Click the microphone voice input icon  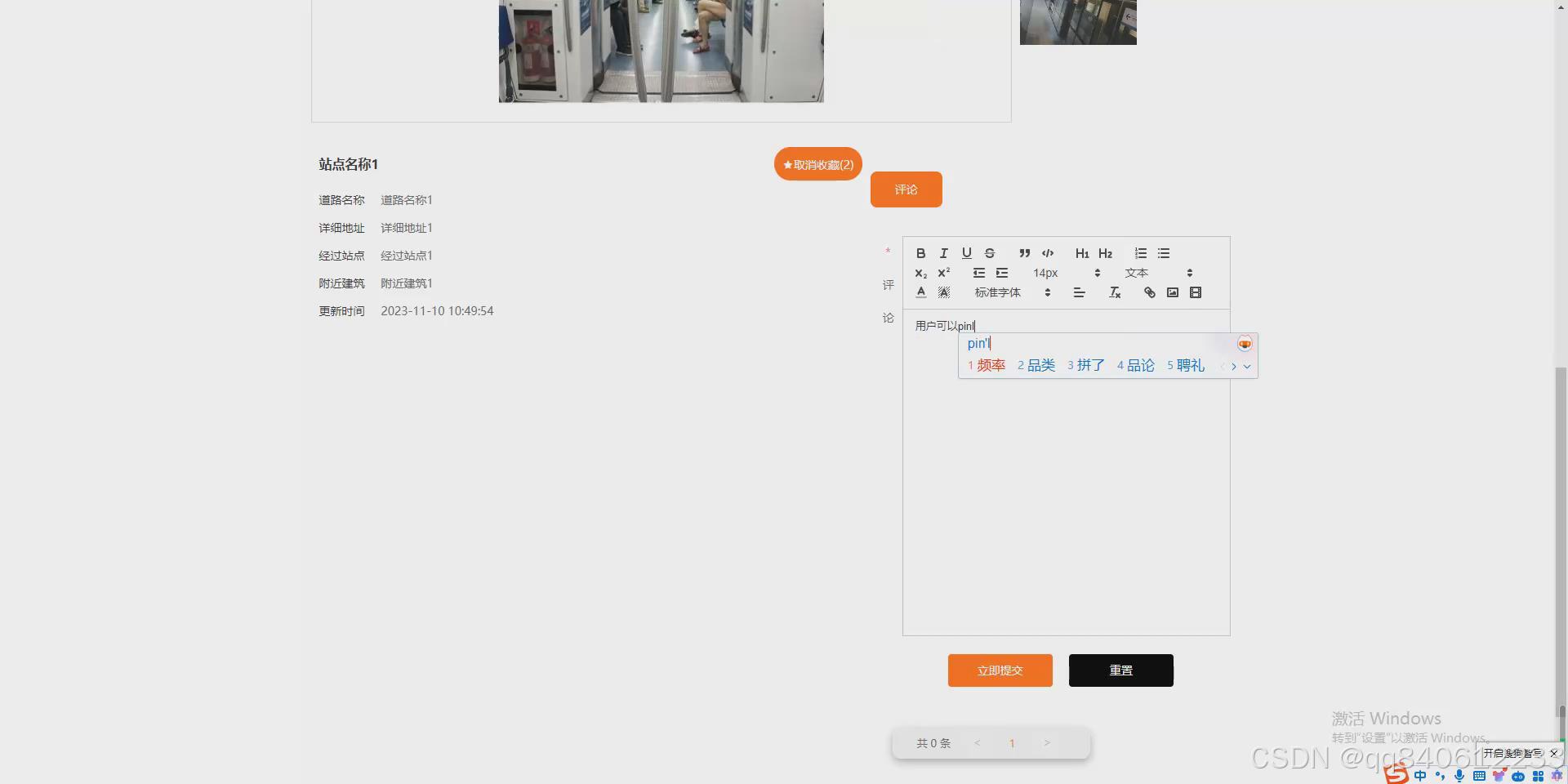pyautogui.click(x=1459, y=776)
